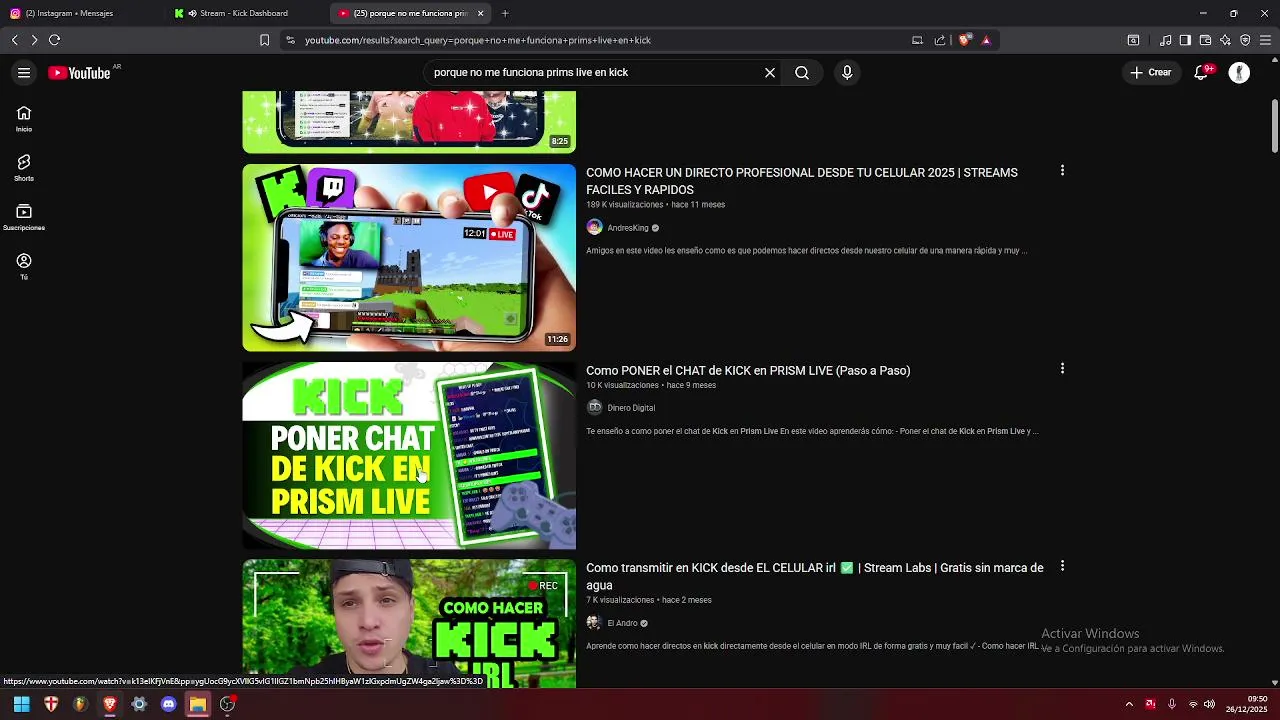Click El Andro channel avatar
The width and height of the screenshot is (1280, 720).
tap(594, 622)
